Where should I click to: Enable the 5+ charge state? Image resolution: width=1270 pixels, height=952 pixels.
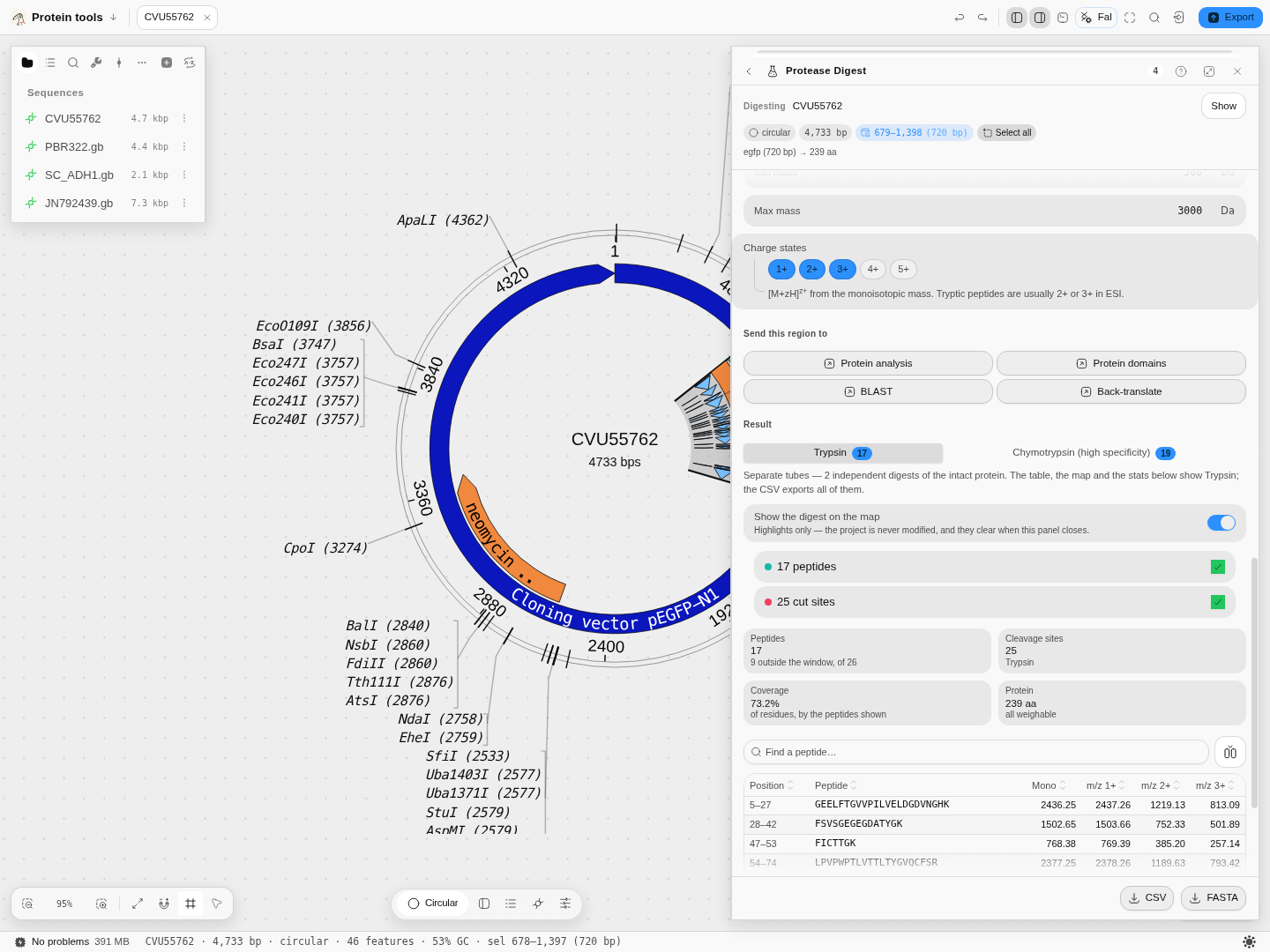904,269
